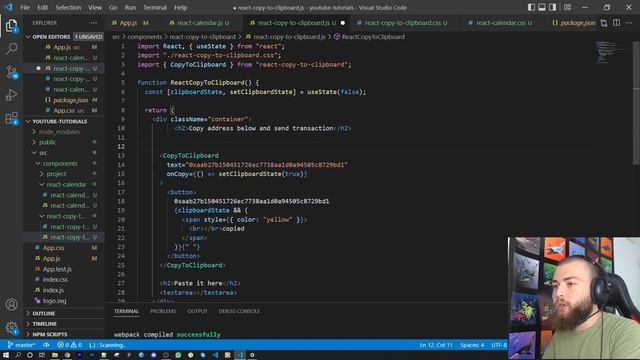Click the components breadcrumb segment
Screen dimensions: 640x360
(x=144, y=37)
